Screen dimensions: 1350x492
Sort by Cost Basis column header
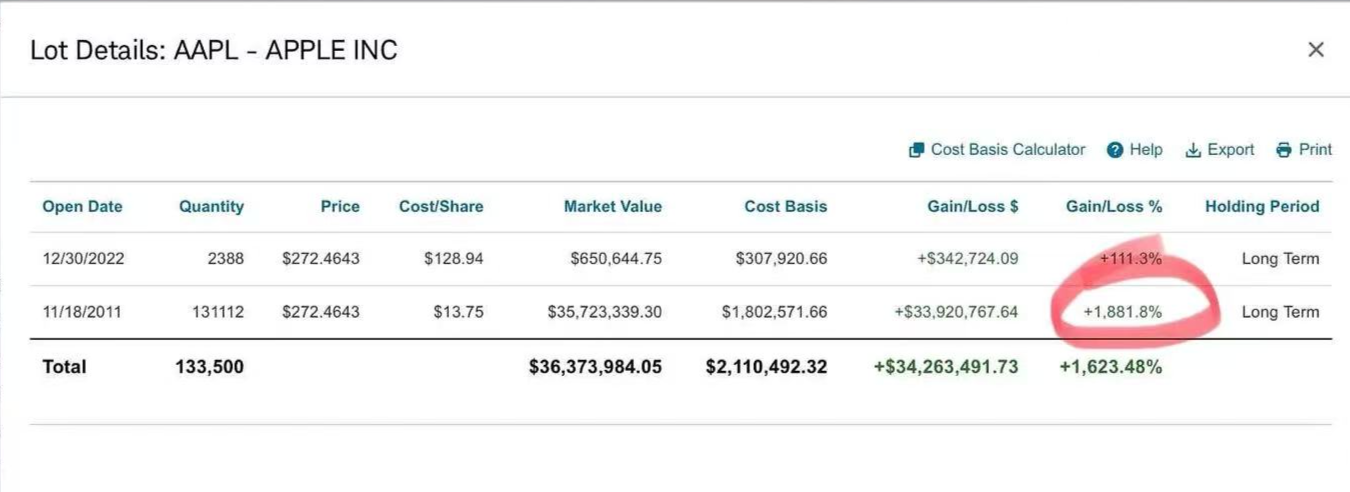click(x=786, y=207)
